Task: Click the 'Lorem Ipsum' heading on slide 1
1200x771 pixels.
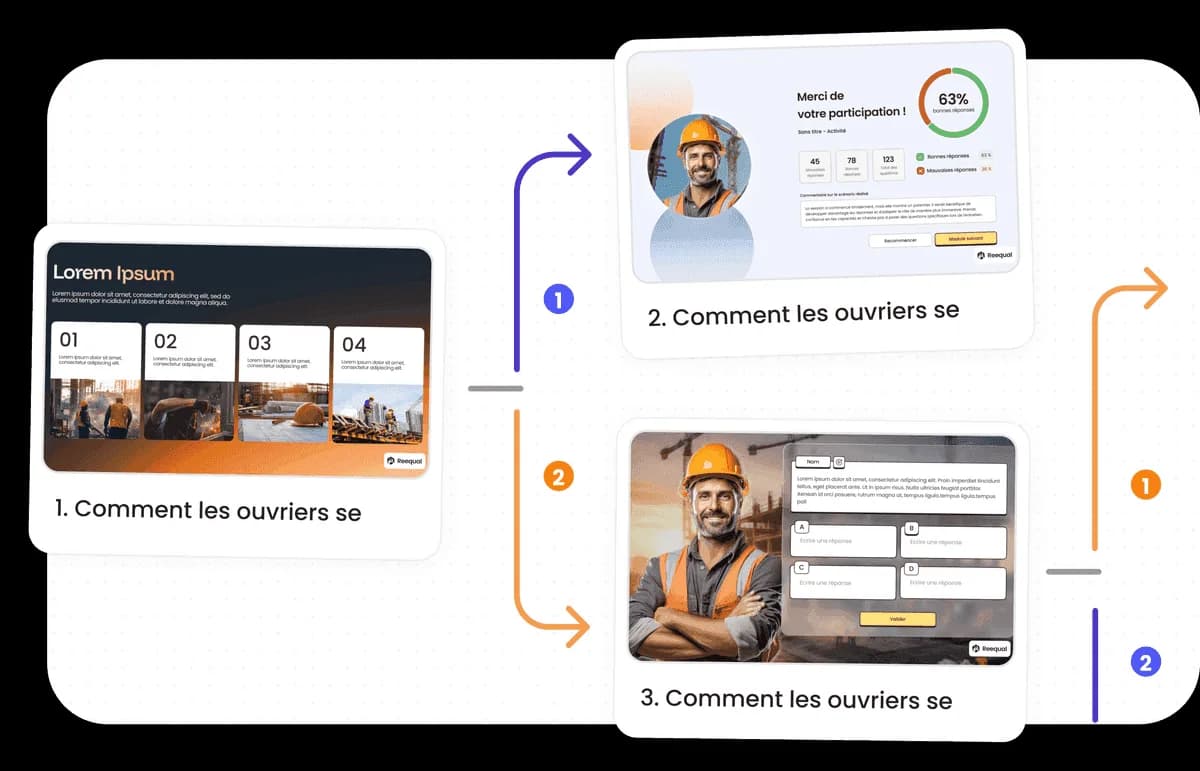Action: [x=113, y=273]
